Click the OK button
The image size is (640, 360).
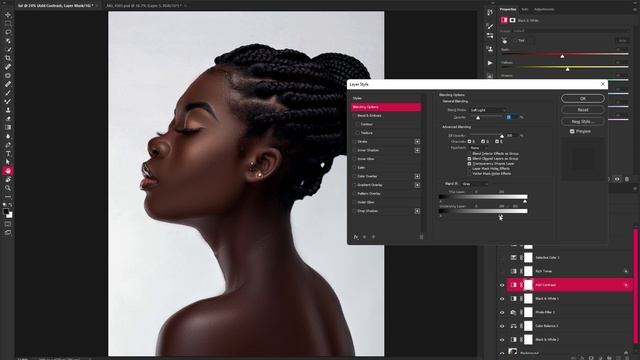[582, 98]
